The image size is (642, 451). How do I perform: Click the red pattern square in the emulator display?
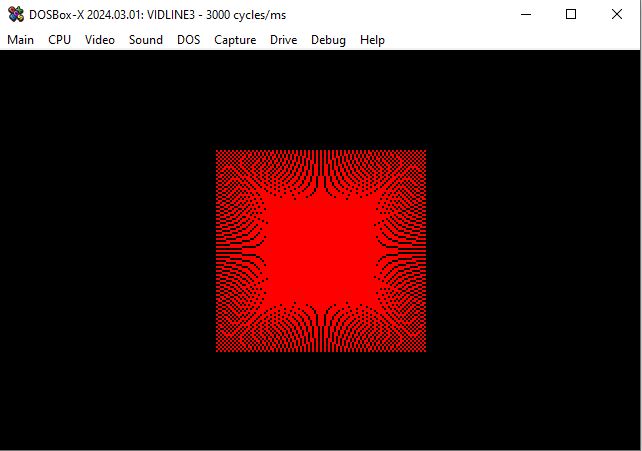coord(321,251)
